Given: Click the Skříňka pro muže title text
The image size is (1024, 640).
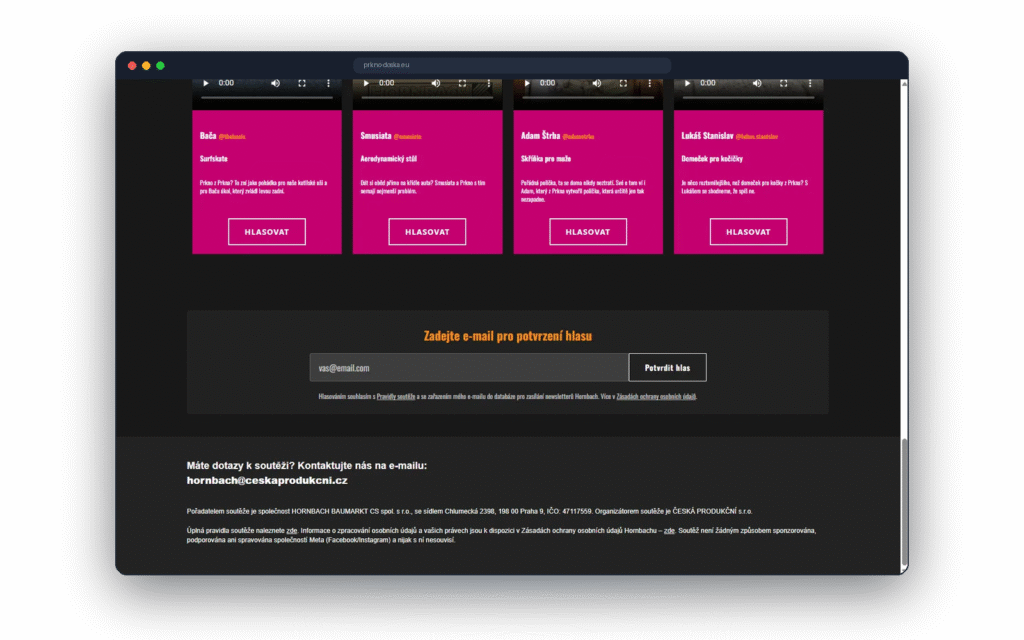Looking at the screenshot, I should tap(546, 159).
